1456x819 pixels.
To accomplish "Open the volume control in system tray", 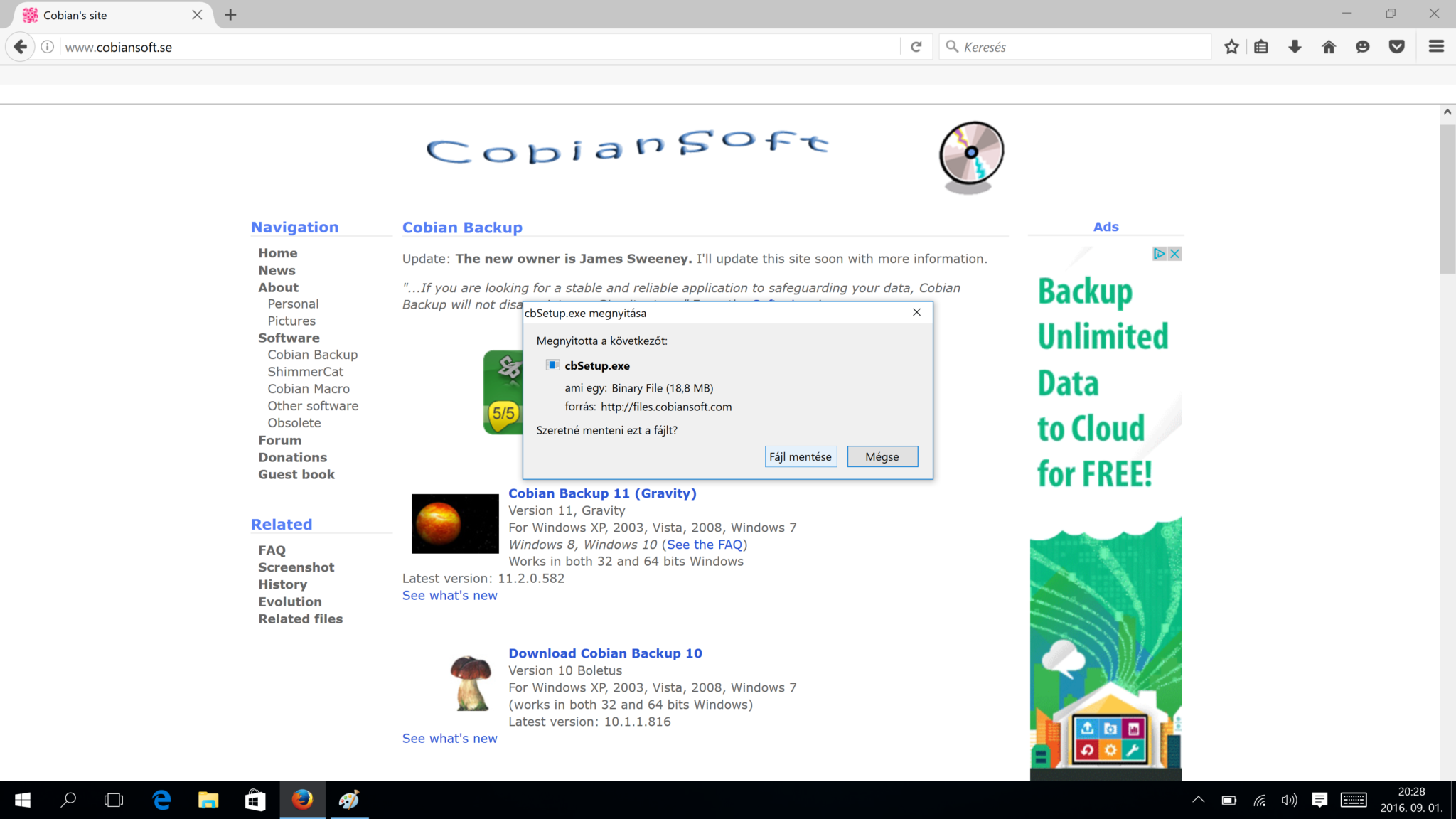I will point(1289,799).
